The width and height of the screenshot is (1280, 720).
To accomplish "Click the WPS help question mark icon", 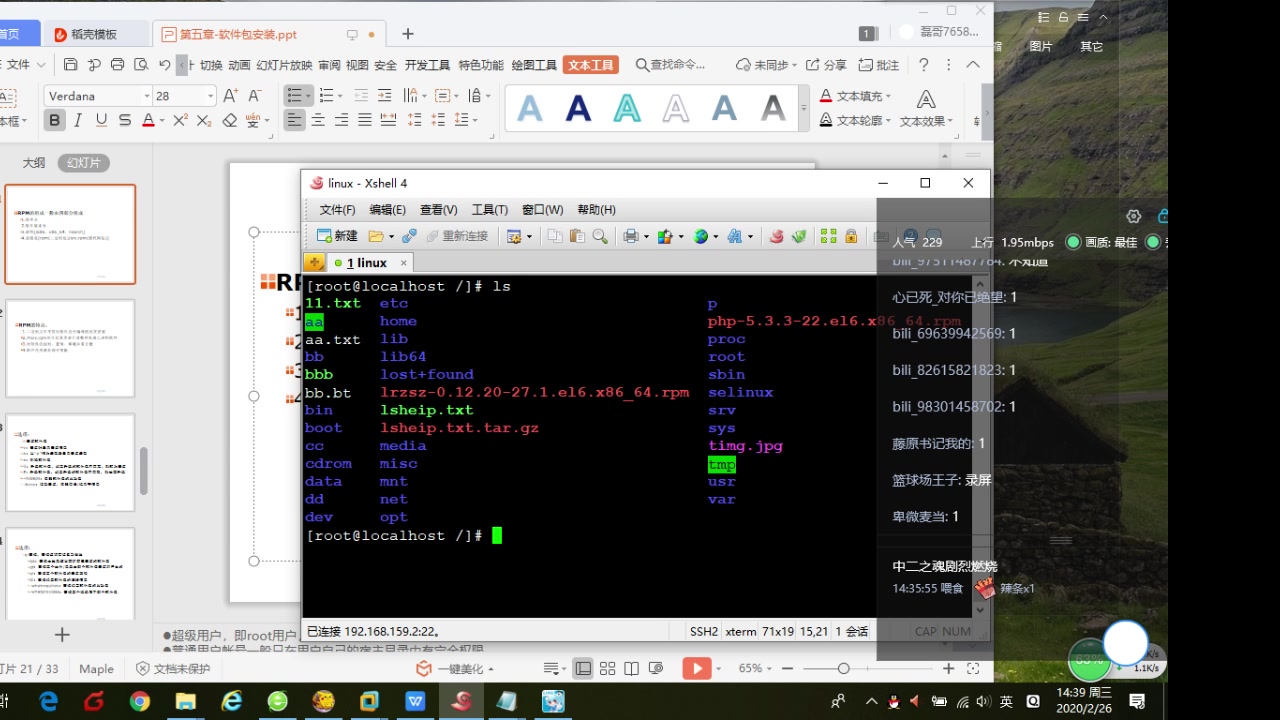I will point(924,65).
